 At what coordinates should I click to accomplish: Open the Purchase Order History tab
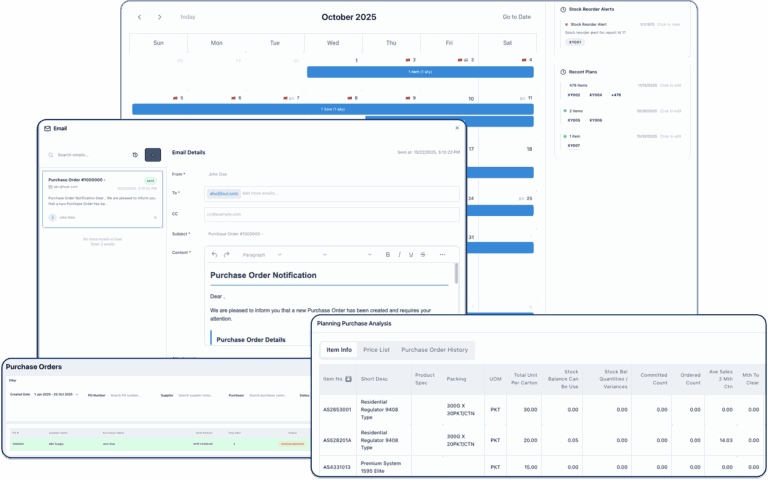[434, 350]
